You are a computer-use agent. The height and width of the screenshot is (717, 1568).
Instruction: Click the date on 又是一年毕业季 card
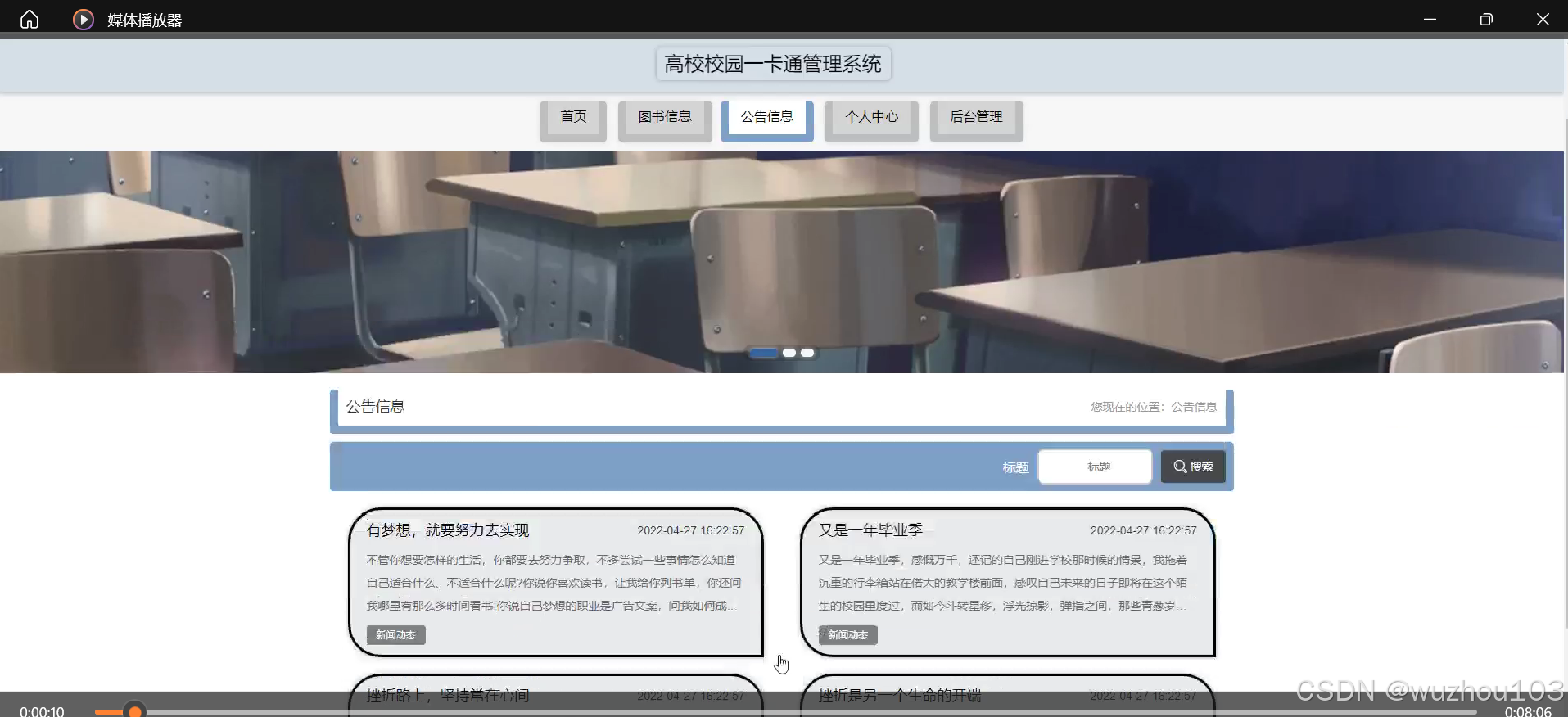tap(1143, 530)
